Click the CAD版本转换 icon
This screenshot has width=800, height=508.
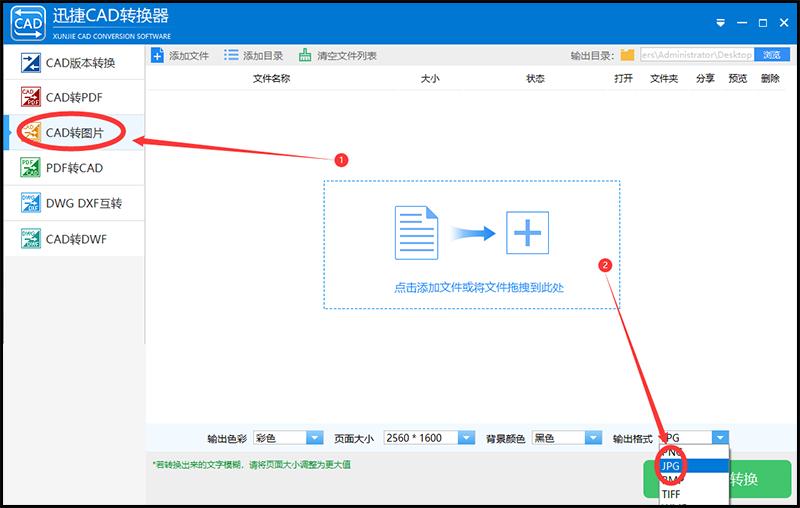[x=31, y=62]
